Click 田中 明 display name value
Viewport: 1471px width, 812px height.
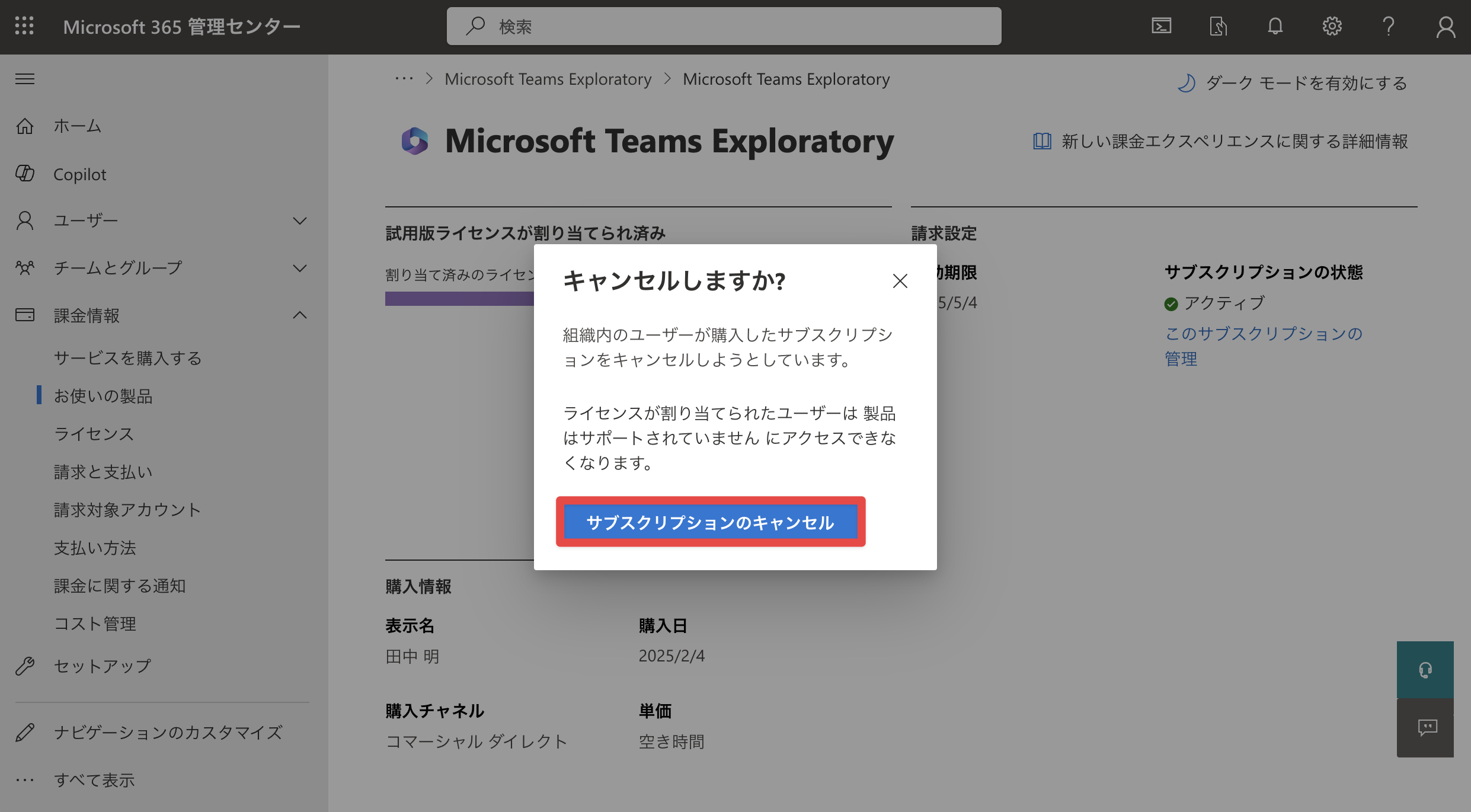click(412, 656)
